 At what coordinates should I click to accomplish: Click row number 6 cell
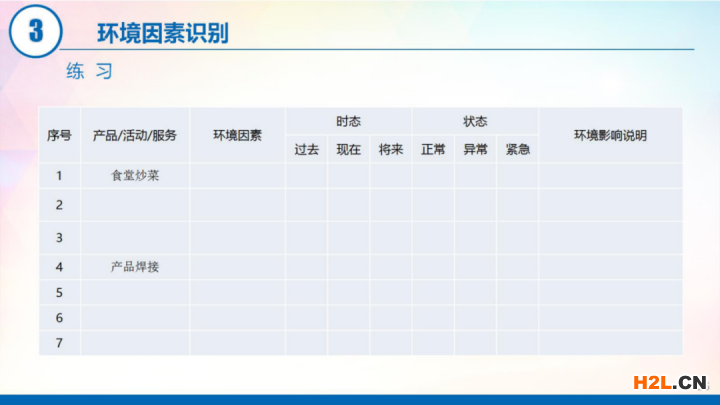coord(59,318)
